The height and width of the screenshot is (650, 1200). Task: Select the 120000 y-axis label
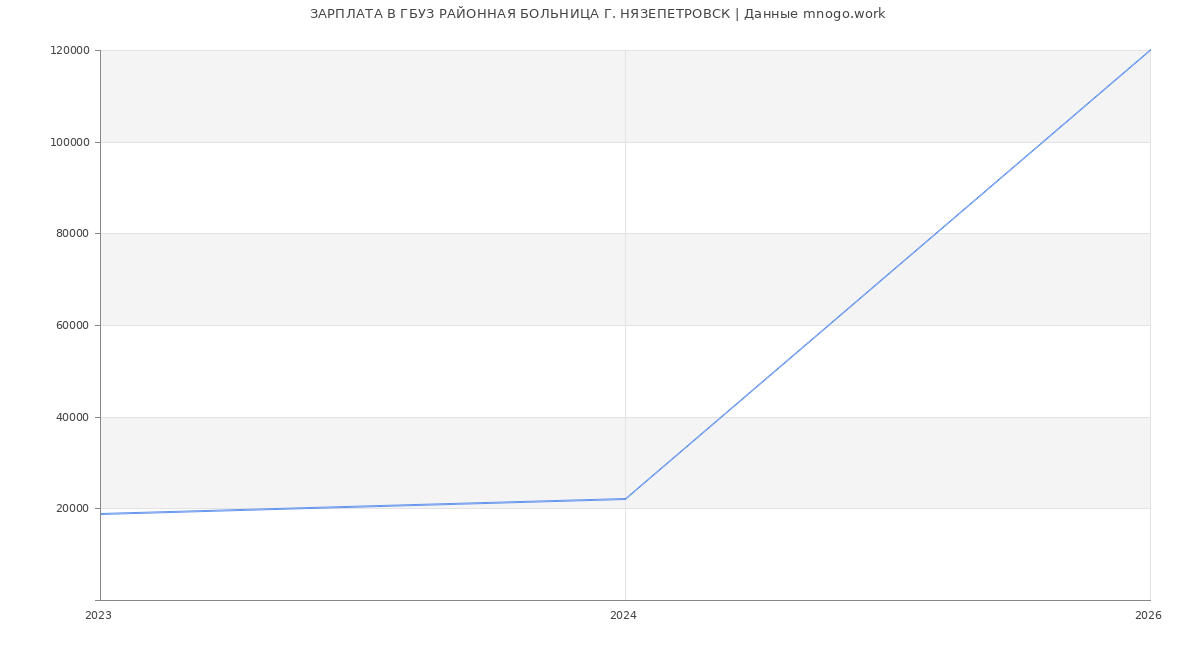click(70, 51)
